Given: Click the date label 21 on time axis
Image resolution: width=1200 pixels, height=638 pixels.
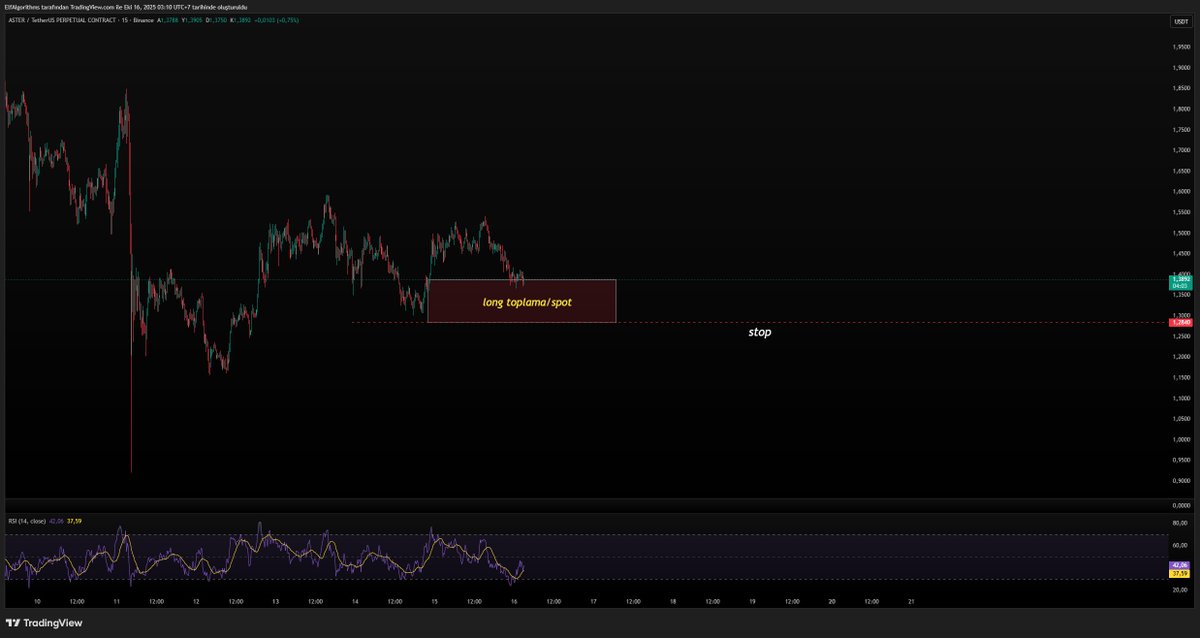Looking at the screenshot, I should pos(911,602).
